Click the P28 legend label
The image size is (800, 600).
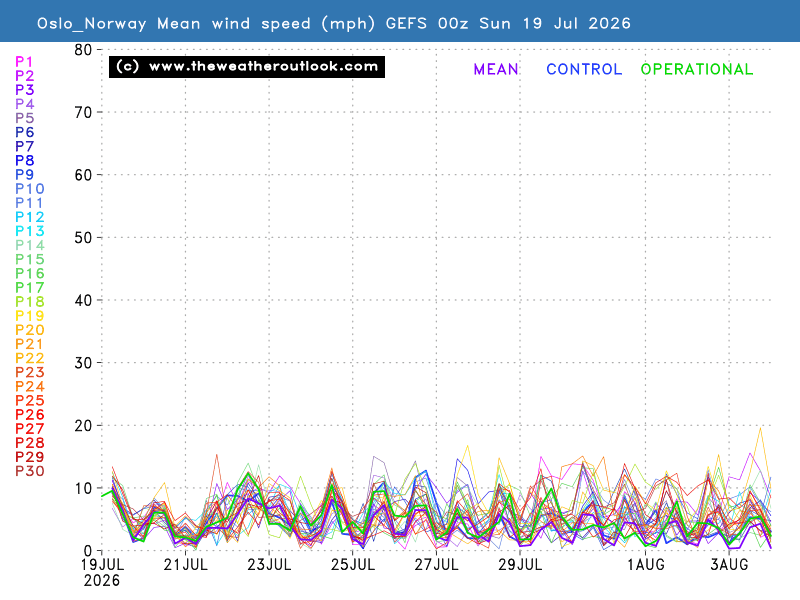point(30,443)
